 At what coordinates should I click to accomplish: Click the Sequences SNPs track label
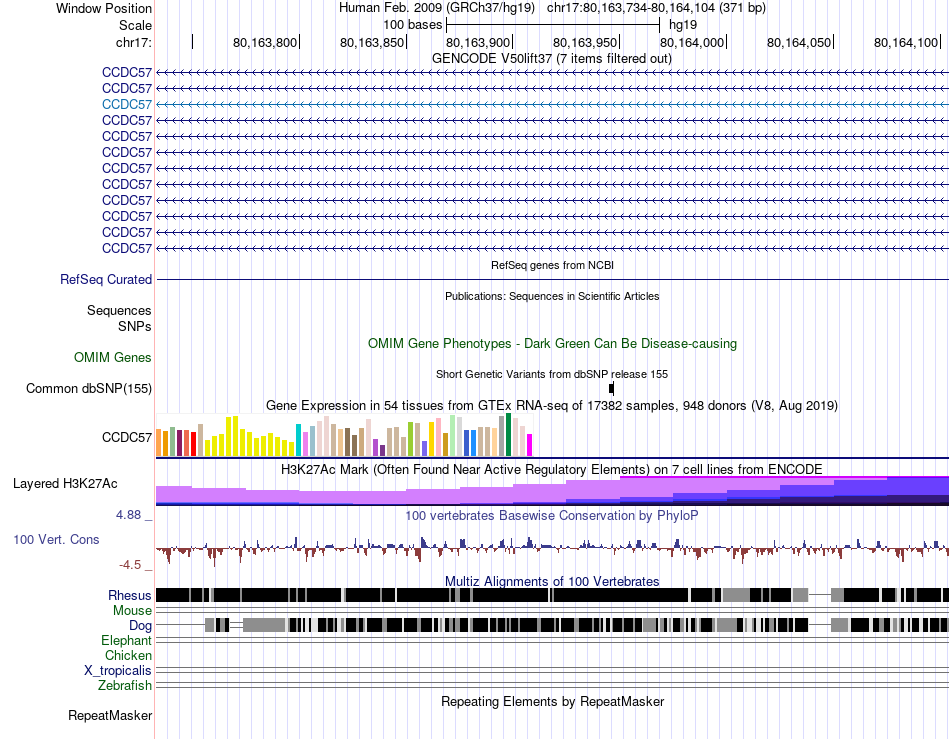119,318
